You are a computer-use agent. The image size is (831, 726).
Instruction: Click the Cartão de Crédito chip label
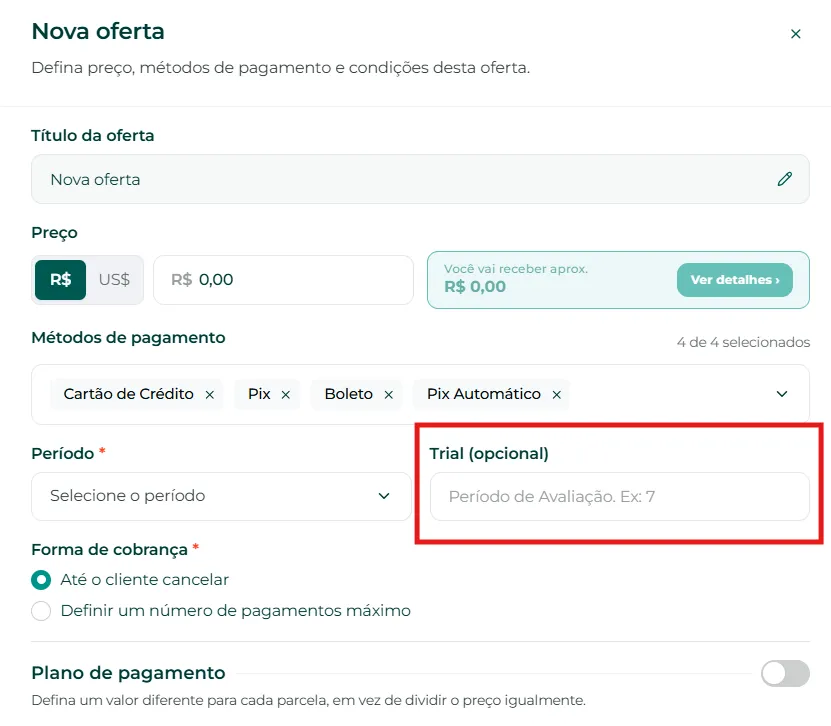click(129, 394)
